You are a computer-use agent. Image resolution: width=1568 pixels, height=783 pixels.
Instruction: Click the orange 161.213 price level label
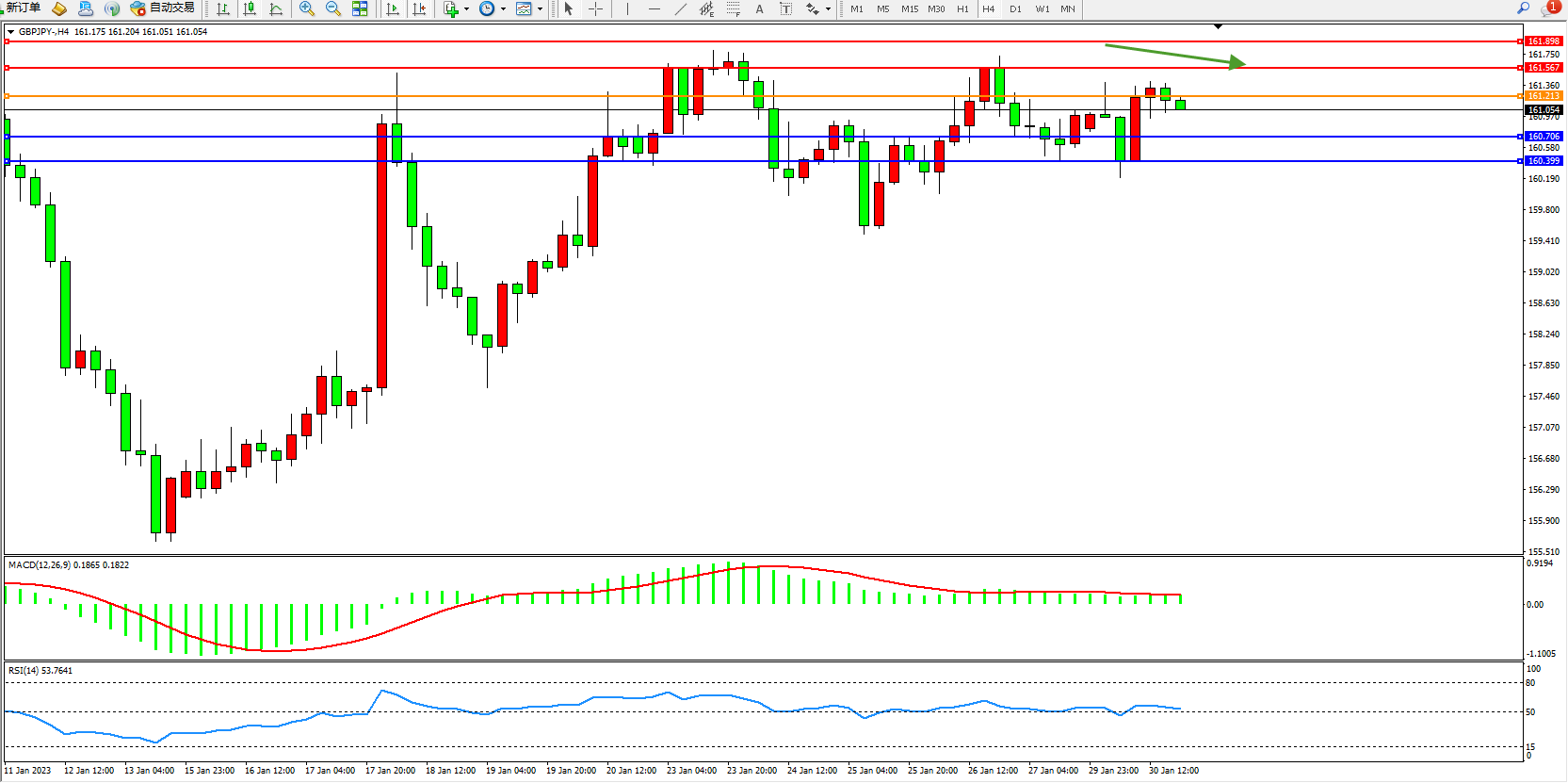[x=1544, y=96]
